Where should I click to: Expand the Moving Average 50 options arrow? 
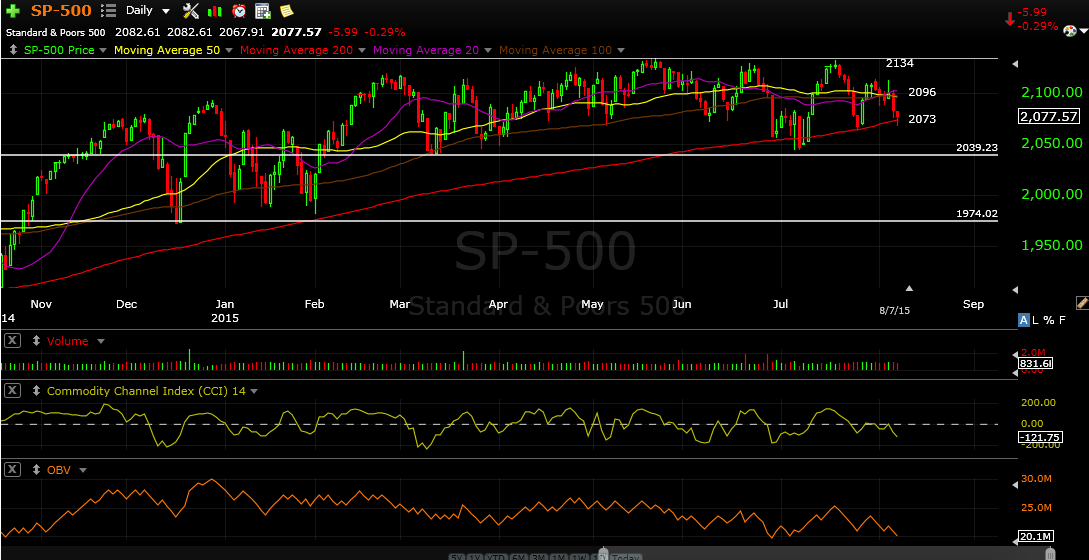pos(228,51)
